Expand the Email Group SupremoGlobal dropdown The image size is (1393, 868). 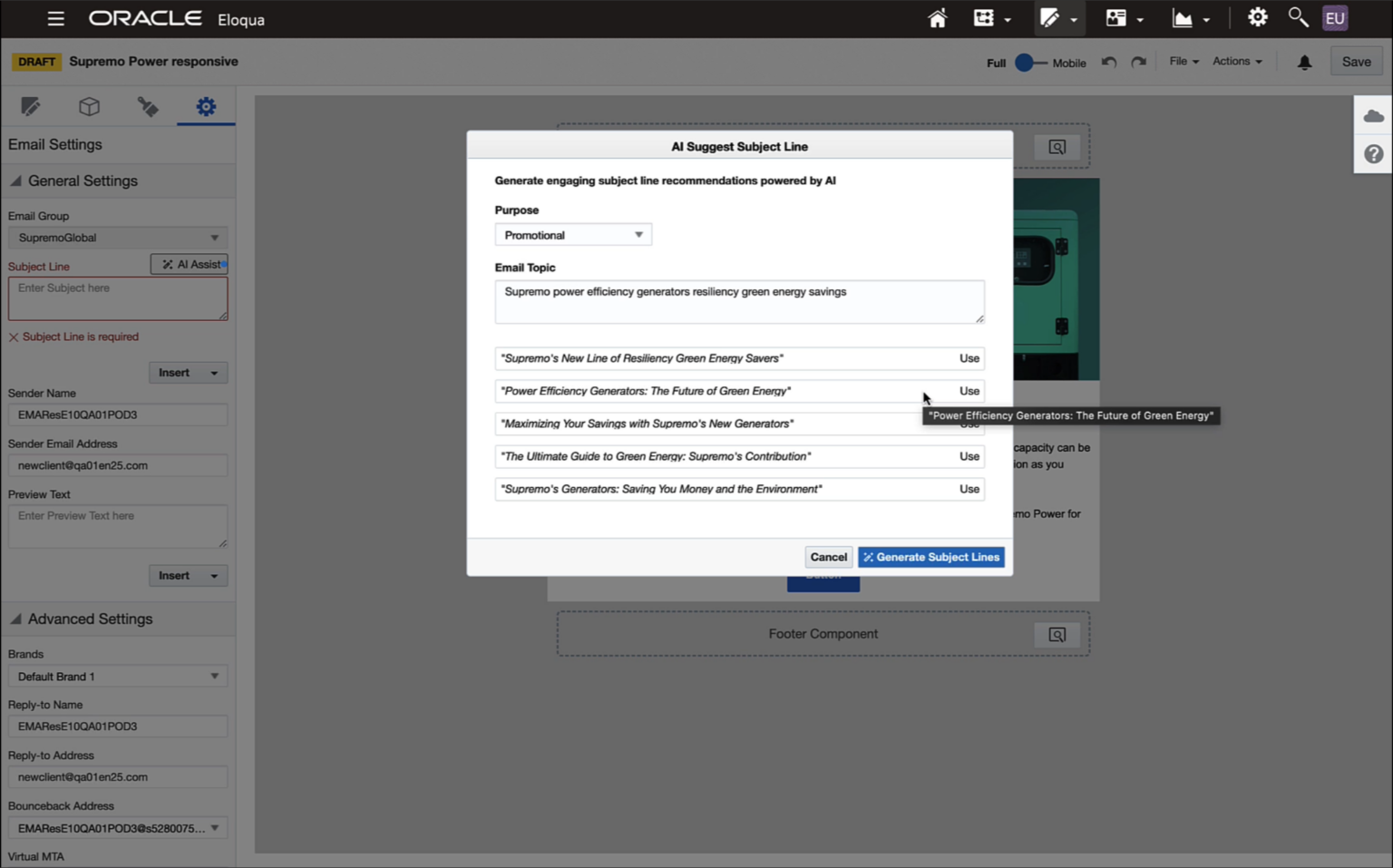click(x=117, y=237)
